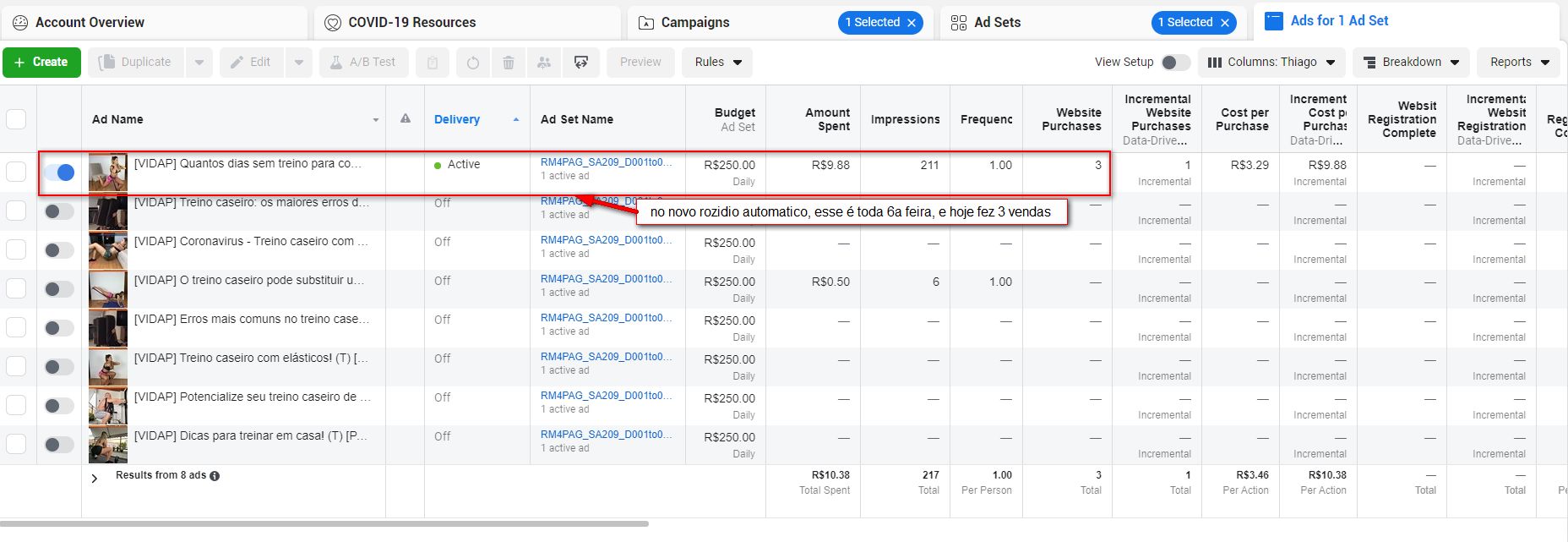Image resolution: width=1568 pixels, height=542 pixels.
Task: Open the Columns: Thiago dropdown
Action: (x=1271, y=63)
